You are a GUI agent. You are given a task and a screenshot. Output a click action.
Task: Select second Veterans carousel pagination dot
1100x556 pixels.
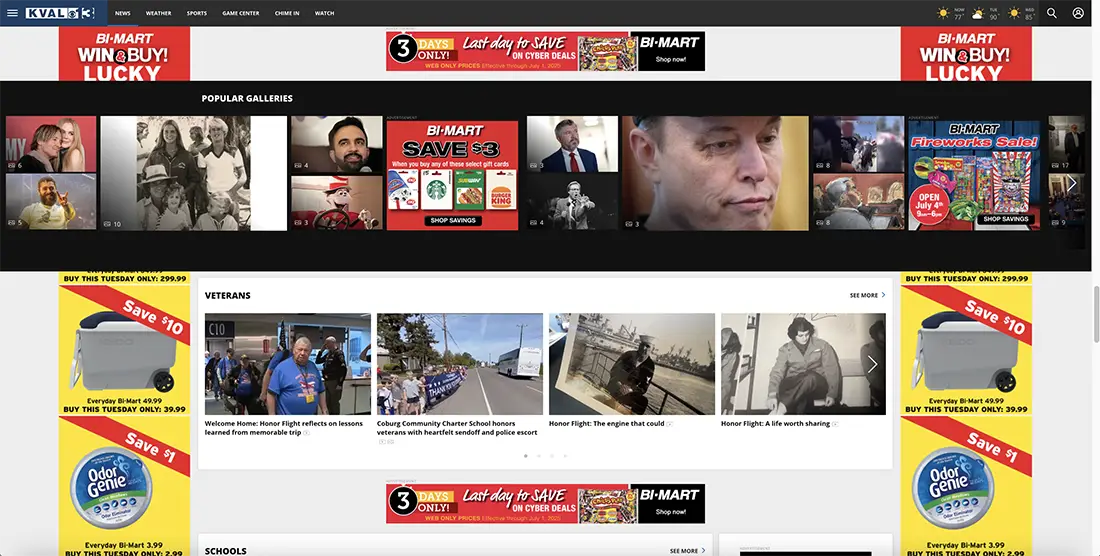click(x=539, y=456)
